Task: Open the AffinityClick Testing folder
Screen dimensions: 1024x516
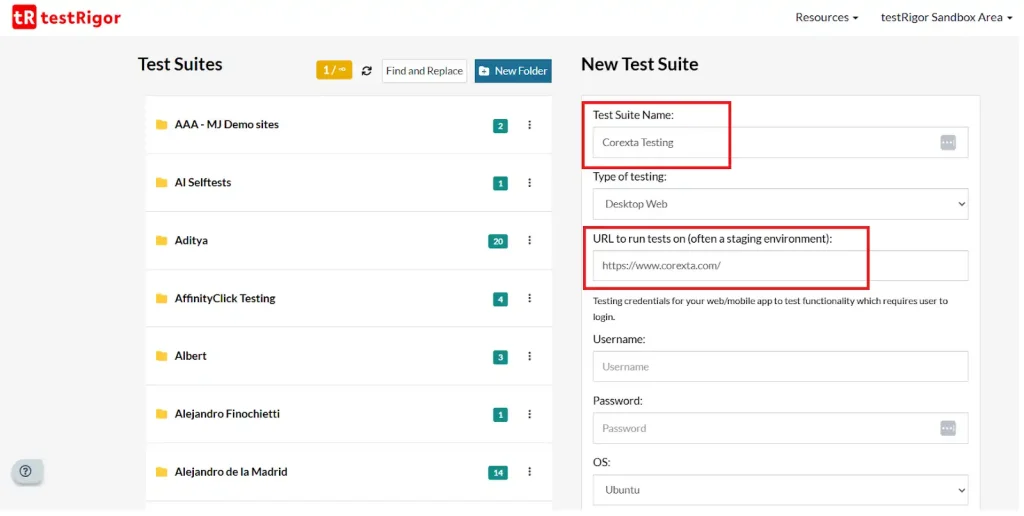Action: 225,298
